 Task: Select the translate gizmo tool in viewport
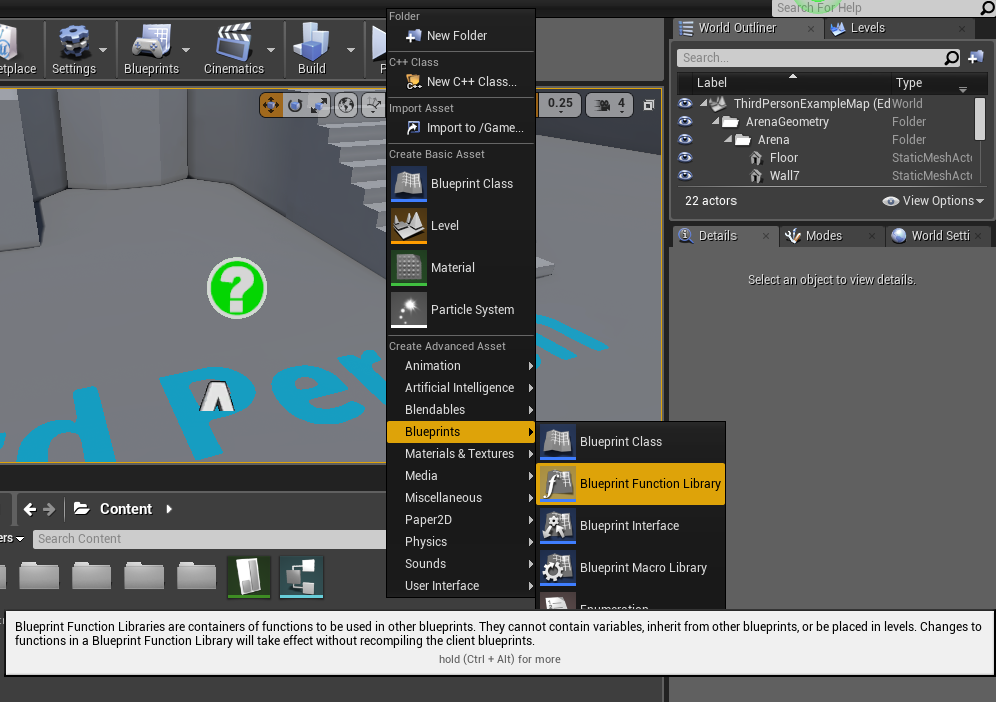(x=271, y=105)
